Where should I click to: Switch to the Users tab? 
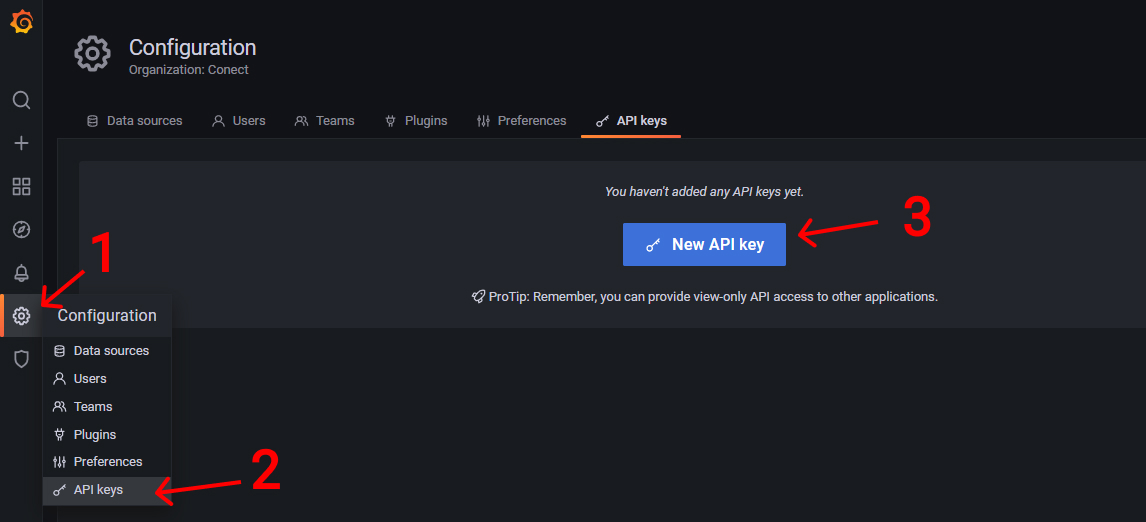[x=238, y=121]
